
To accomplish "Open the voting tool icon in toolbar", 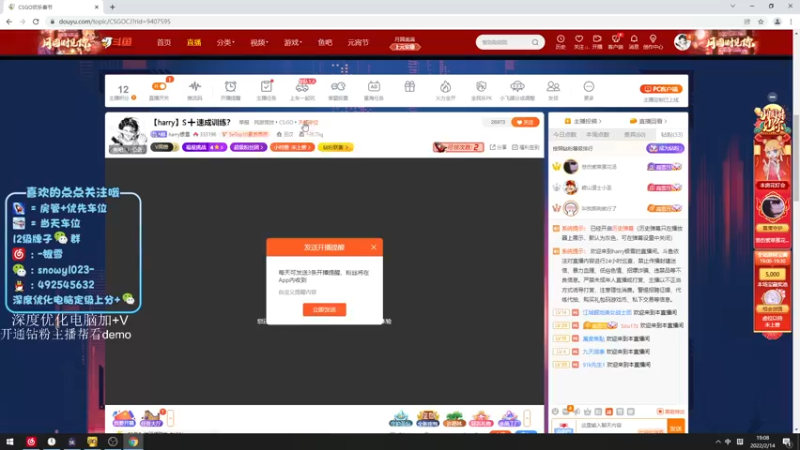I will coord(338,90).
